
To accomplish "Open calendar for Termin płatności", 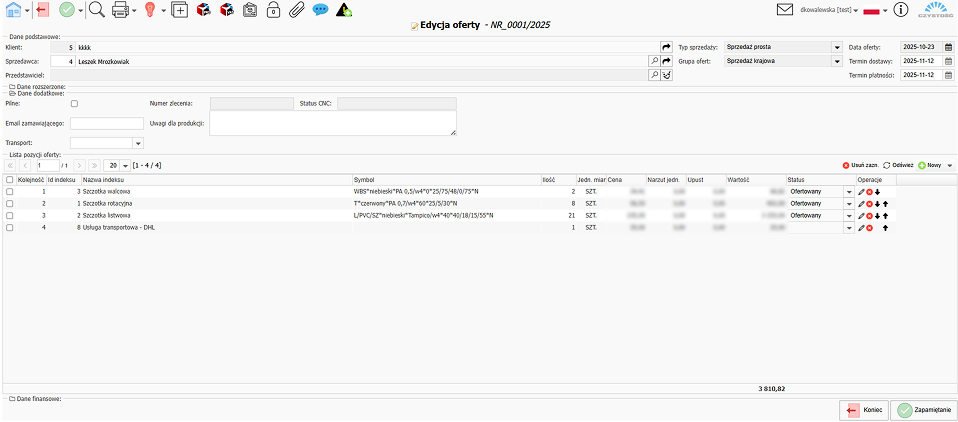I will [948, 75].
